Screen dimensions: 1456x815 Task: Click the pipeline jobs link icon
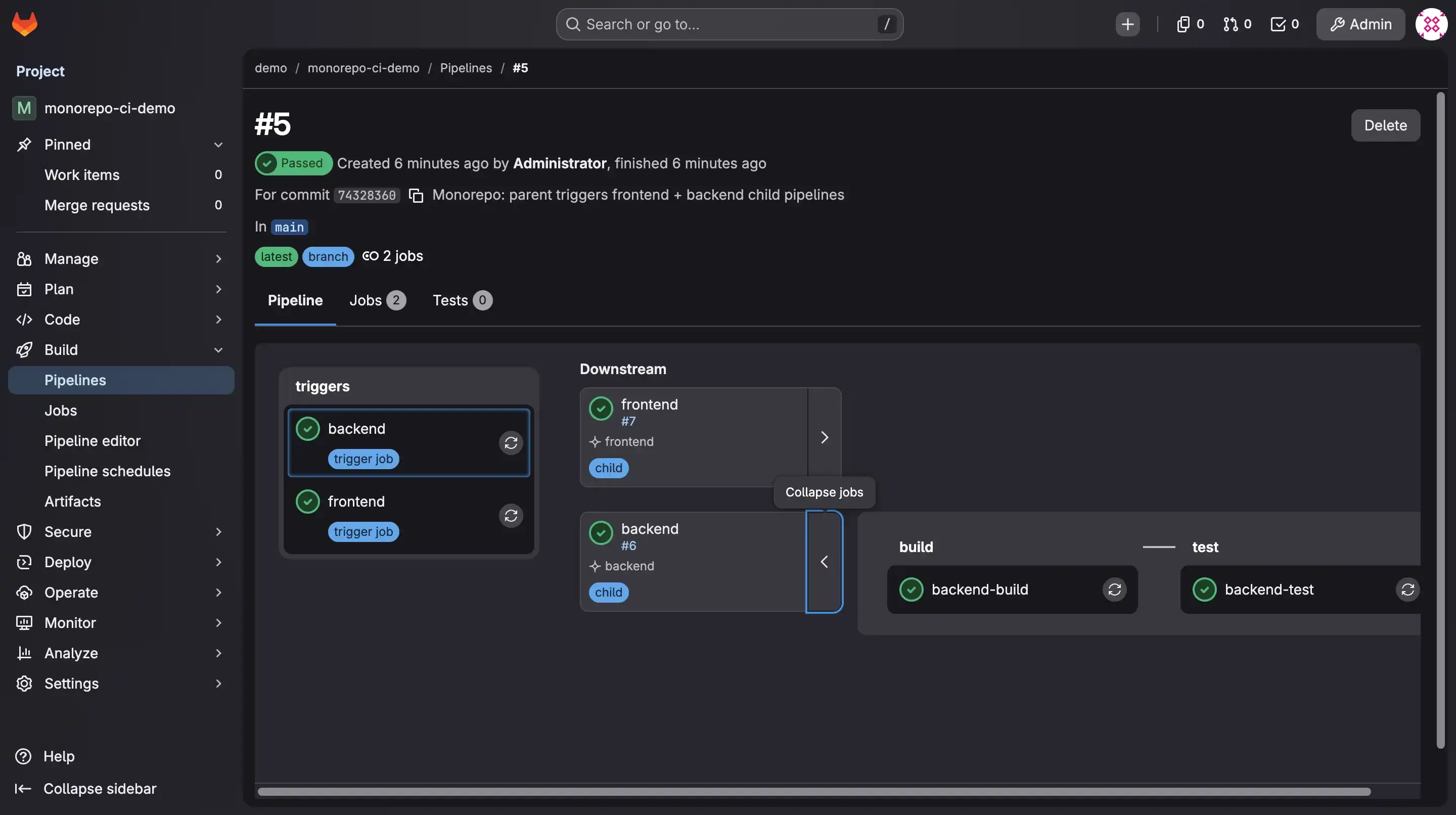[370, 256]
